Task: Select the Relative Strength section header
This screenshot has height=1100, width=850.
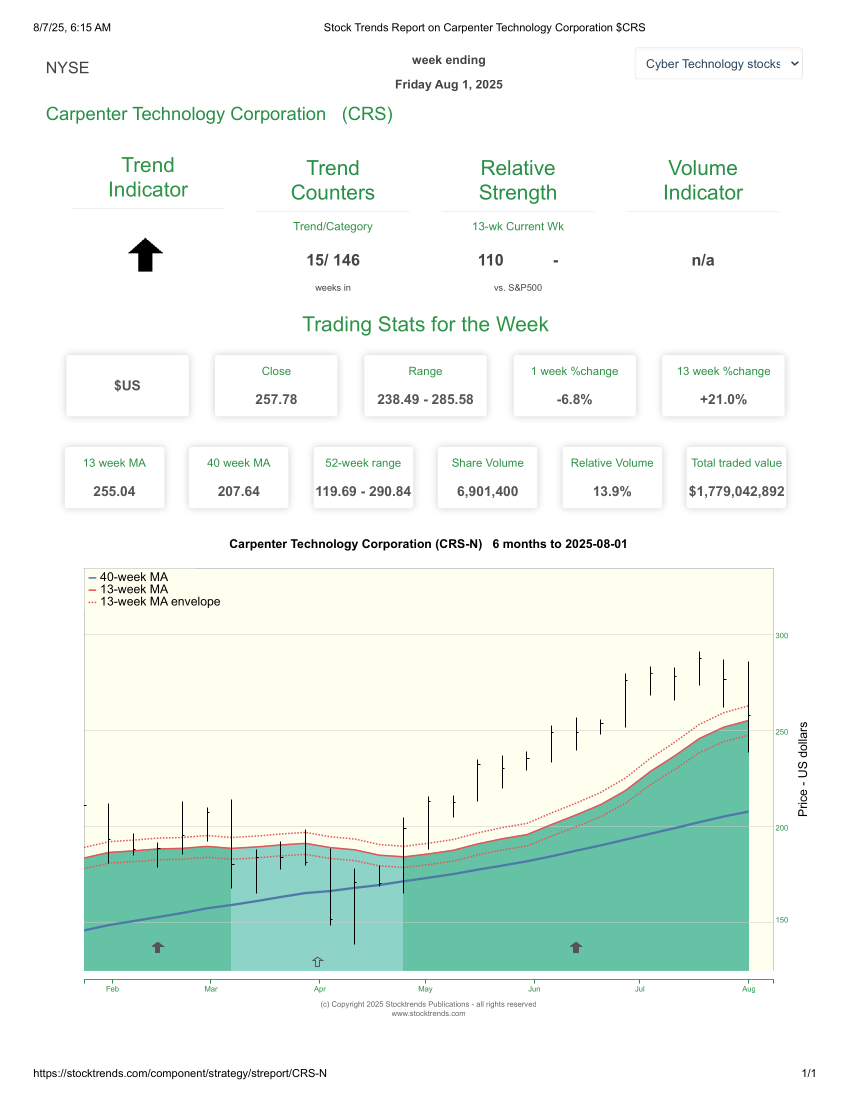Action: point(518,180)
